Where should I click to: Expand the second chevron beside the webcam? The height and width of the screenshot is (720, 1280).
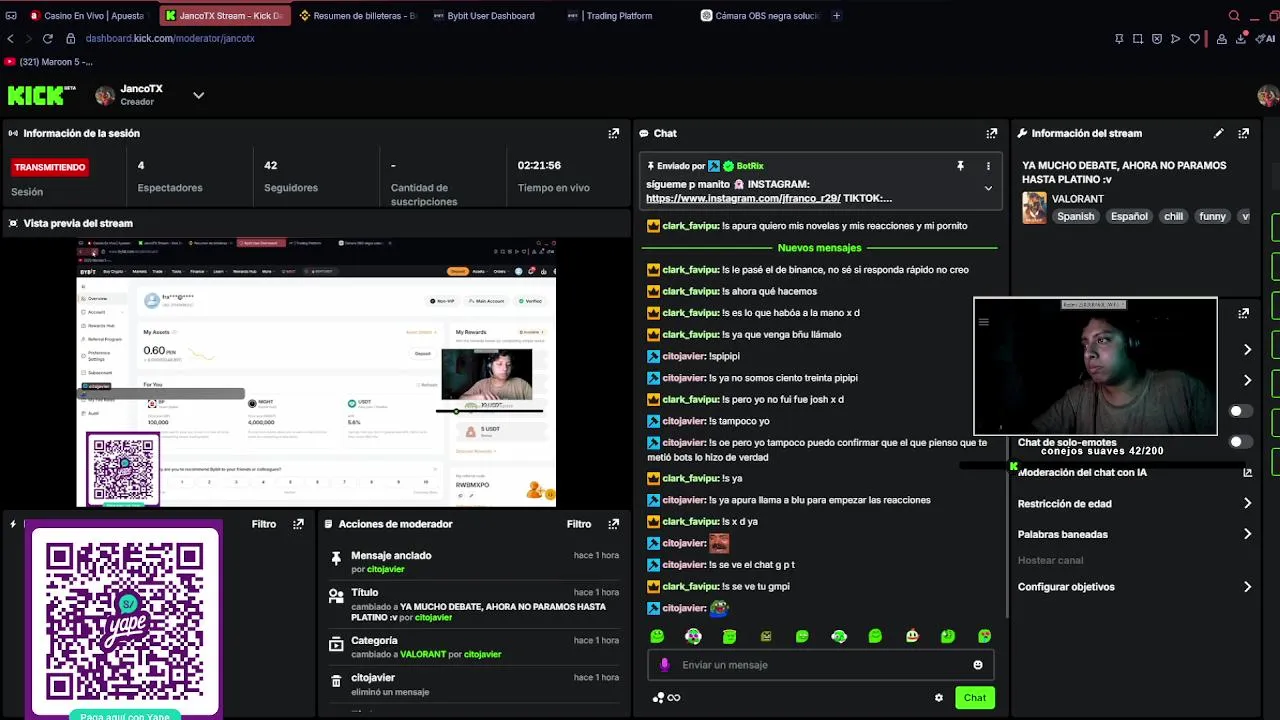[1247, 380]
